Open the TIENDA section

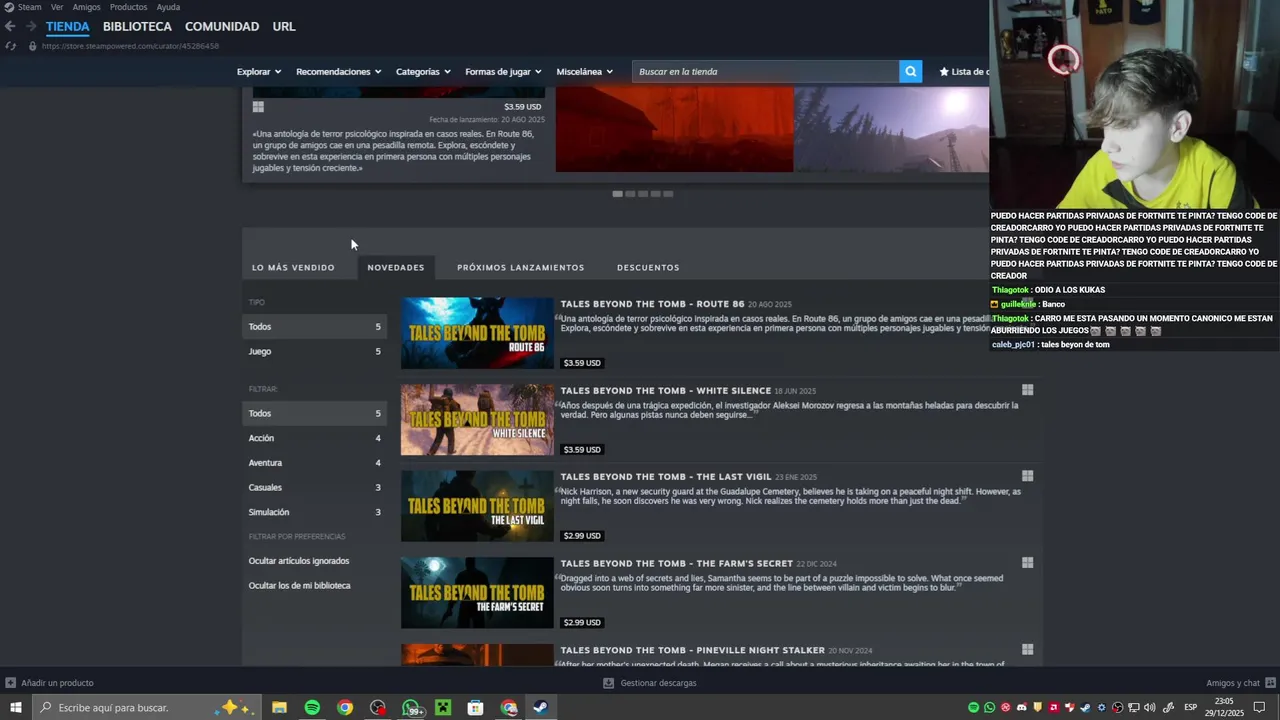[67, 26]
